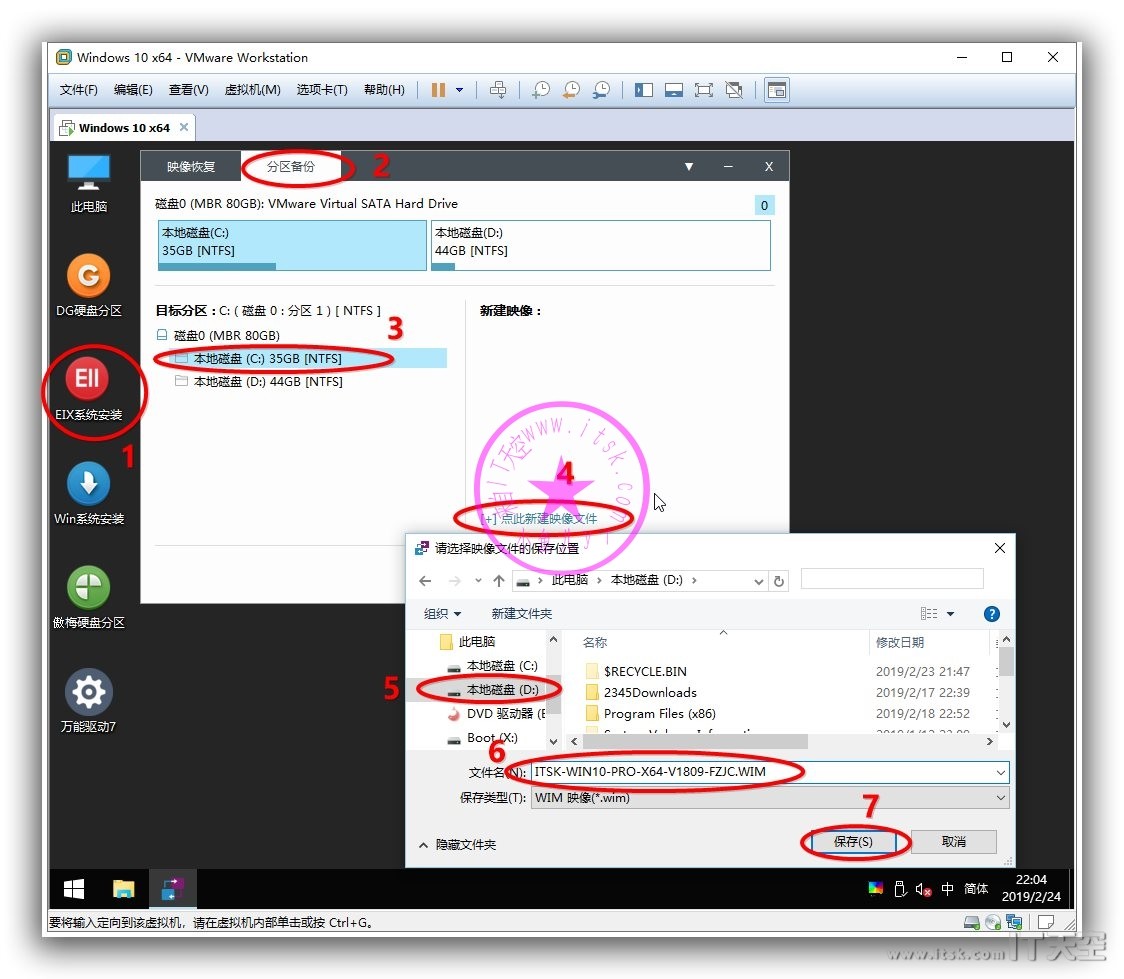Open 帮助(H) menu

pos(384,90)
